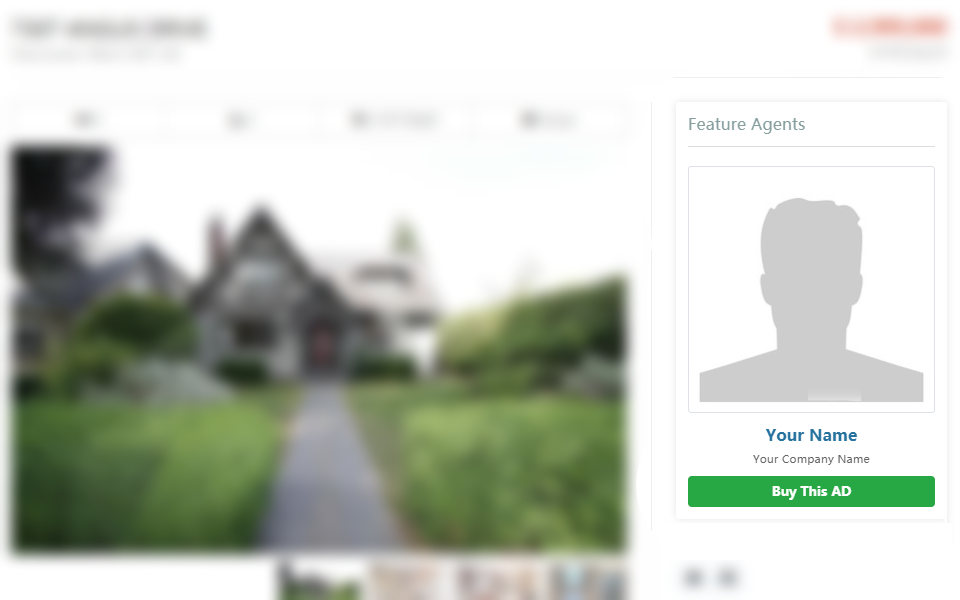Open the third tab with icon and label

[x=393, y=119]
